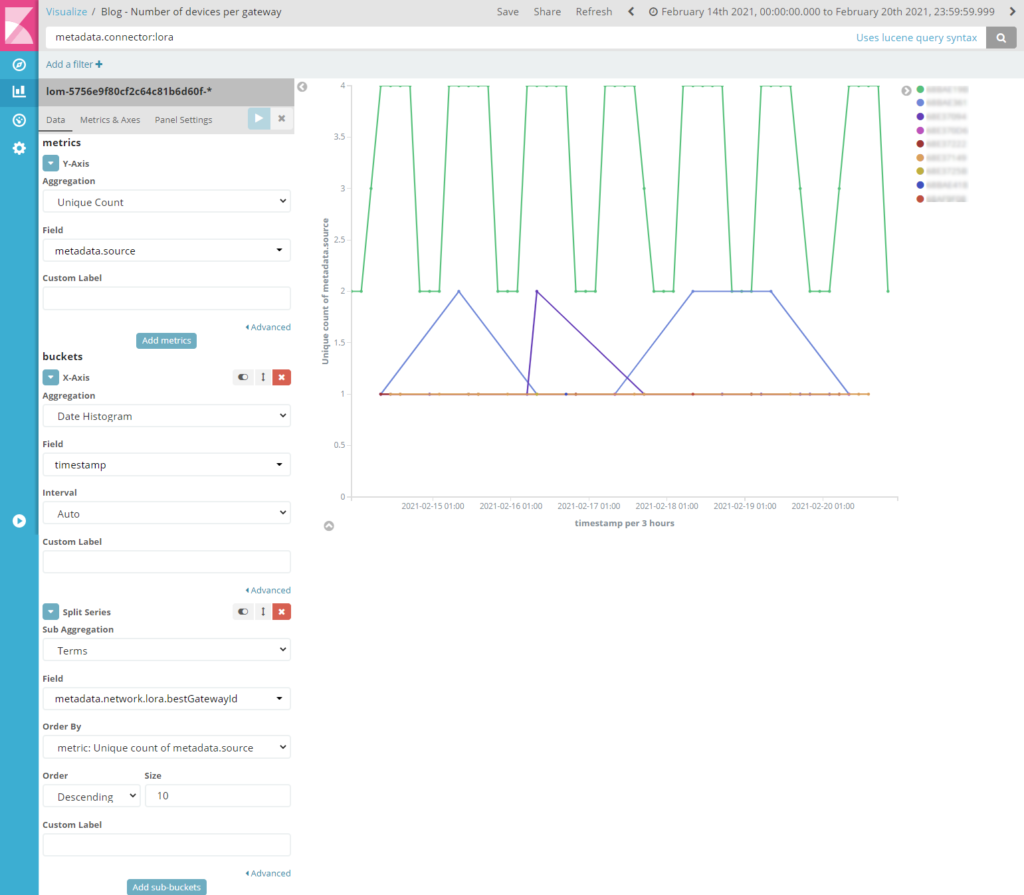1024x895 pixels.
Task: Go to Visualize breadcrumb link
Action: [66, 12]
